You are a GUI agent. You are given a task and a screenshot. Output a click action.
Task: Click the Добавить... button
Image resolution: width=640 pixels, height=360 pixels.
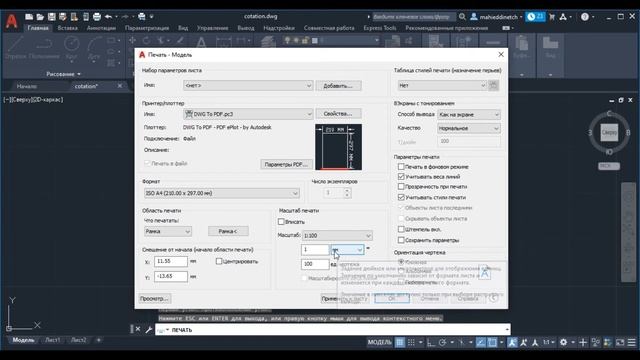338,86
